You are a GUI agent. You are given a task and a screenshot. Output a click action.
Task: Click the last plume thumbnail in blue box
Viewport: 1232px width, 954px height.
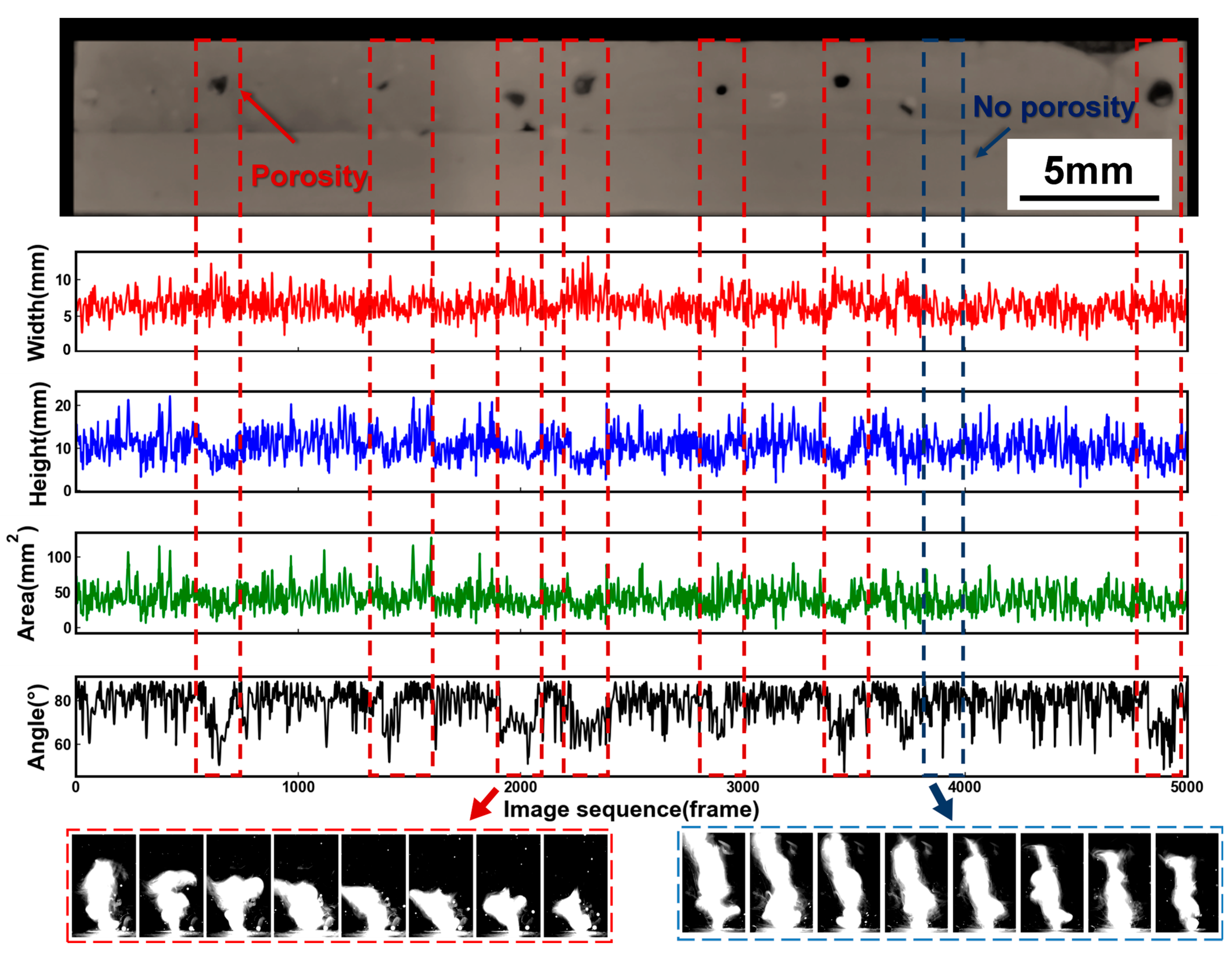(x=1187, y=882)
